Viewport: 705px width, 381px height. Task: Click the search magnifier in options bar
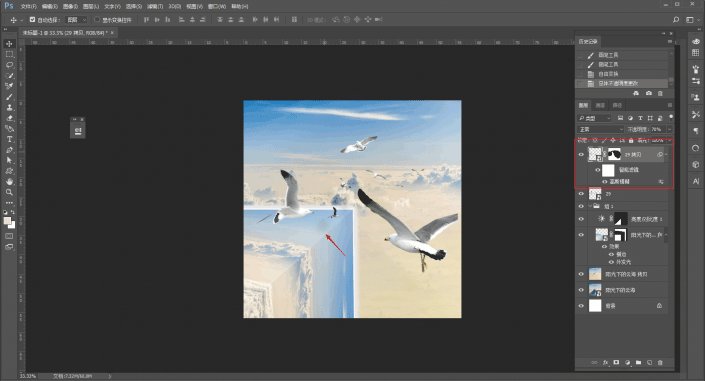[x=676, y=20]
